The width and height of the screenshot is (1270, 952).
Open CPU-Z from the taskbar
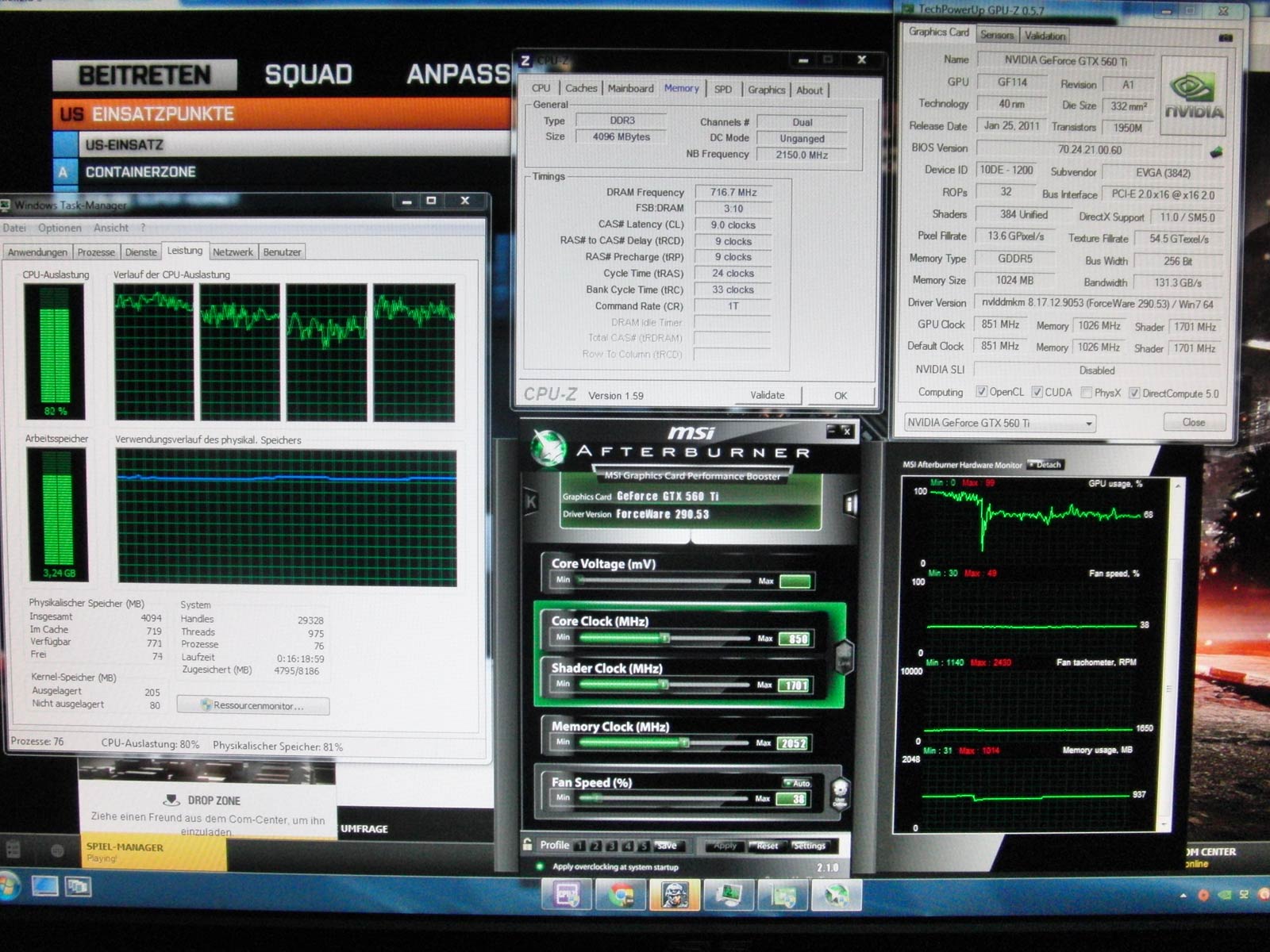coord(567,895)
